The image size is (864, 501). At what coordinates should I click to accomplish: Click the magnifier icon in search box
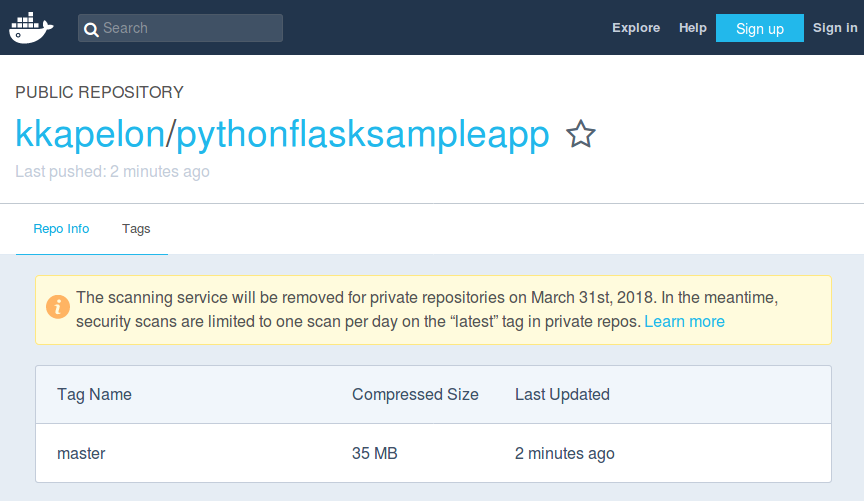tap(91, 29)
